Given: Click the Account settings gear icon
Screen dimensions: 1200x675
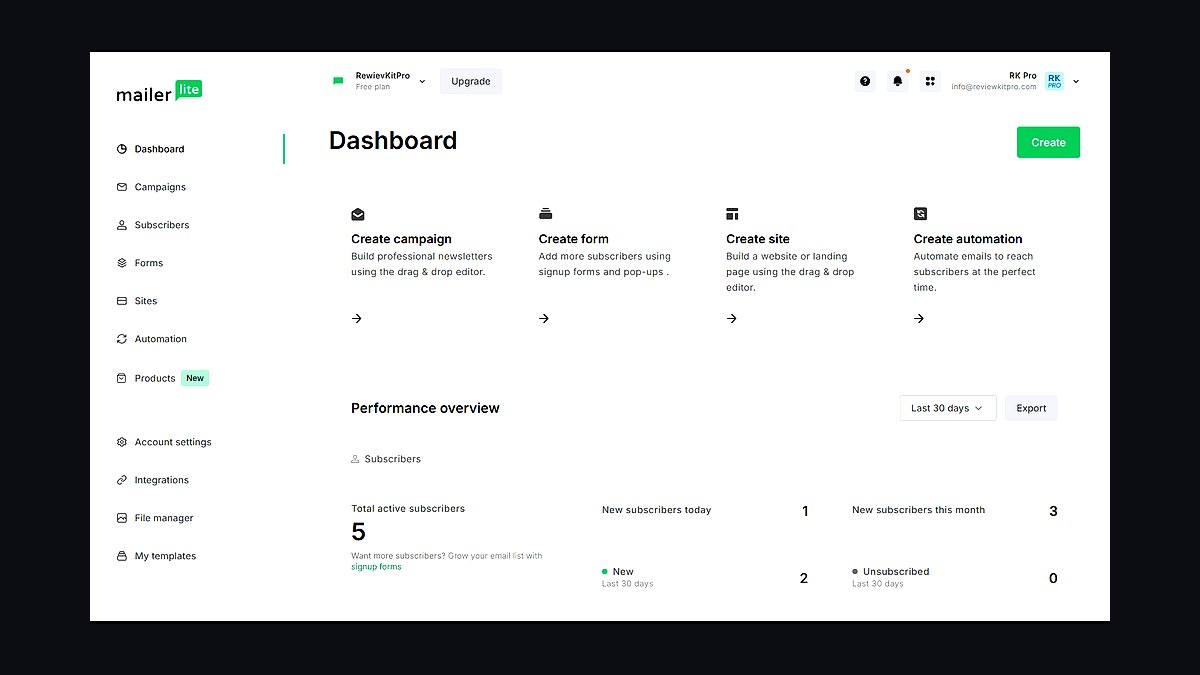Looking at the screenshot, I should click(x=122, y=442).
